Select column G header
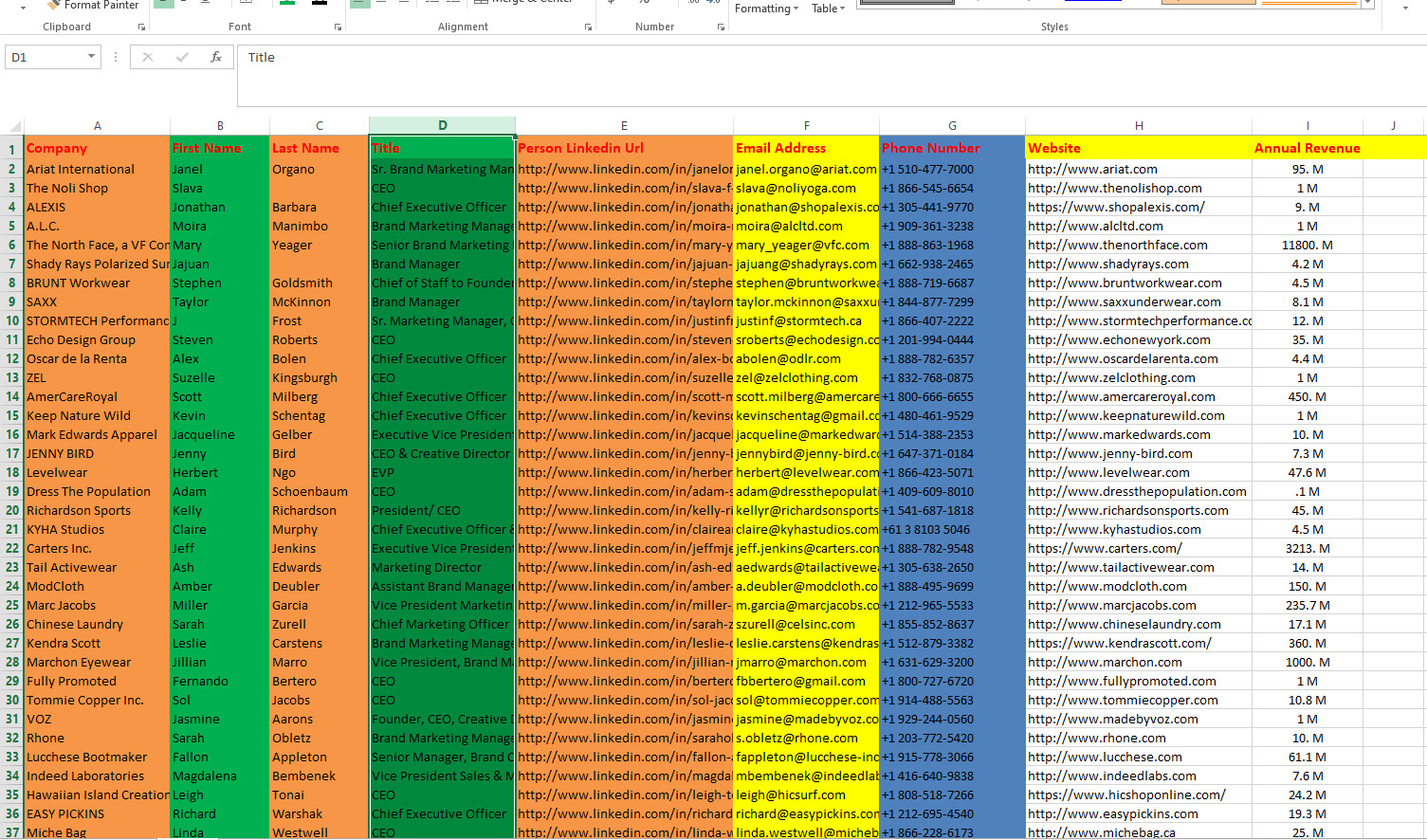Image resolution: width=1427 pixels, height=840 pixels. point(952,125)
